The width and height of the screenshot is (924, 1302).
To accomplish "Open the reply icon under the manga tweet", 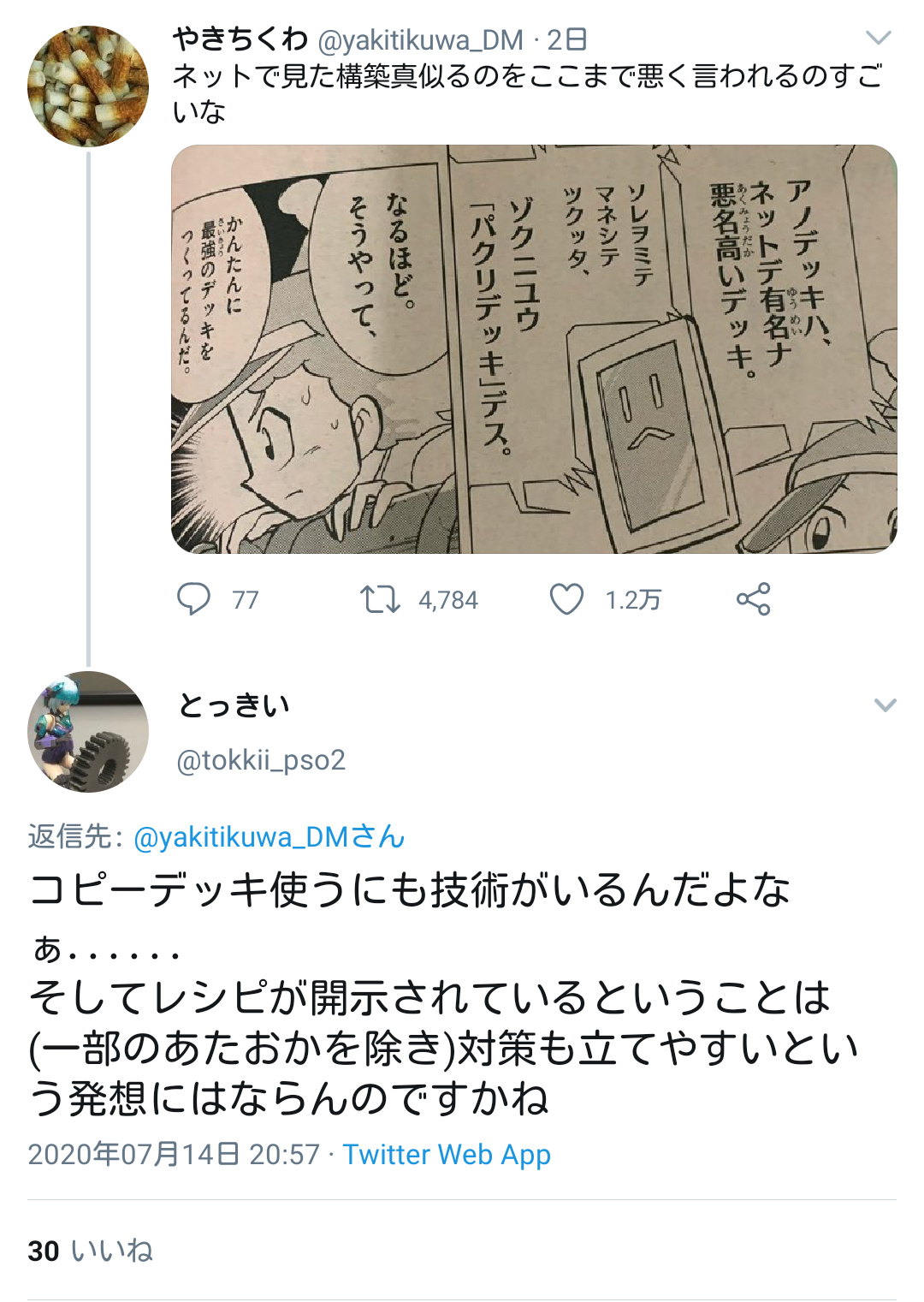I will 193,599.
